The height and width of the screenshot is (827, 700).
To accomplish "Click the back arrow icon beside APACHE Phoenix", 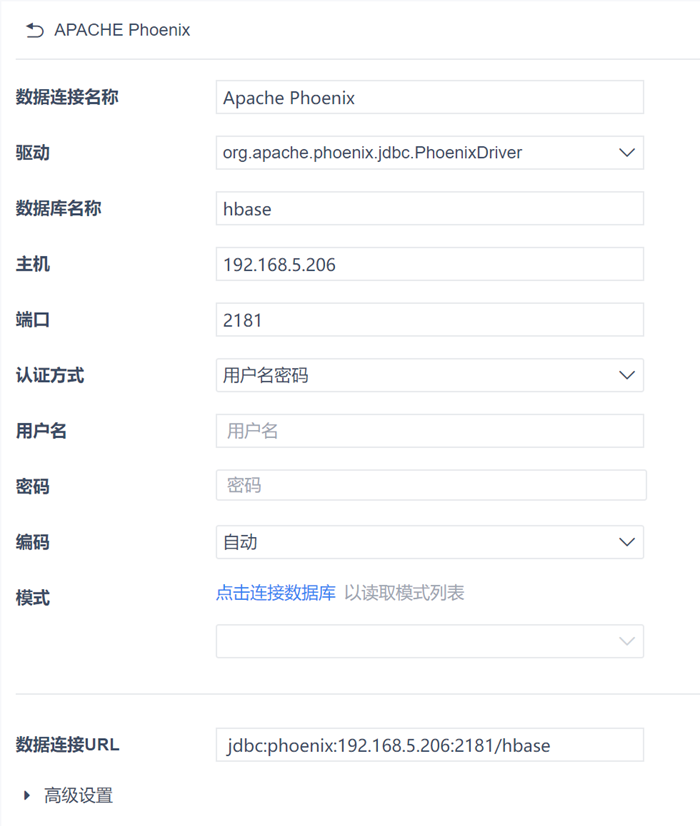I will pos(35,30).
